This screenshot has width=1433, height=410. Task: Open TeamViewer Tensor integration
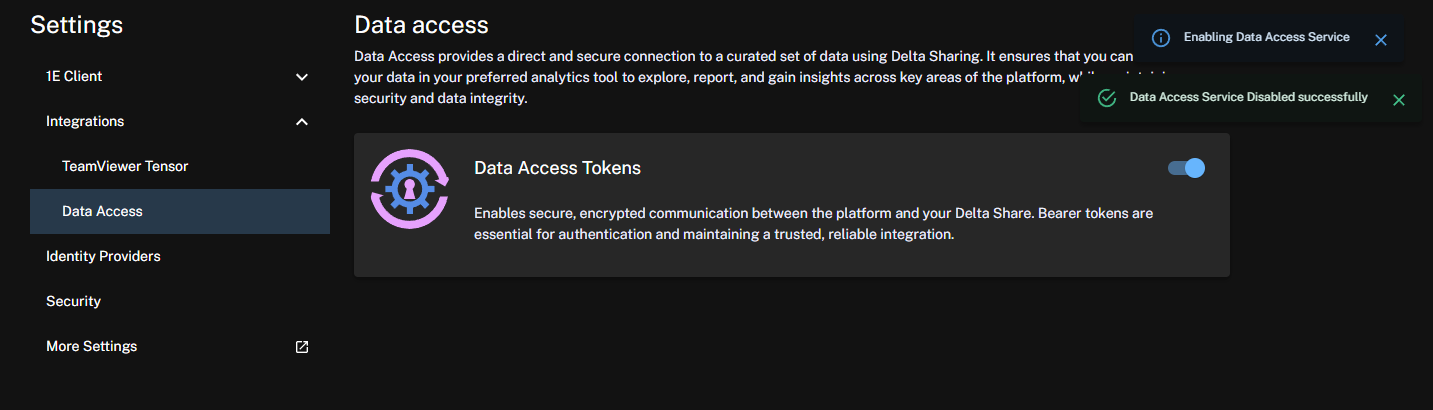pyautogui.click(x=125, y=166)
